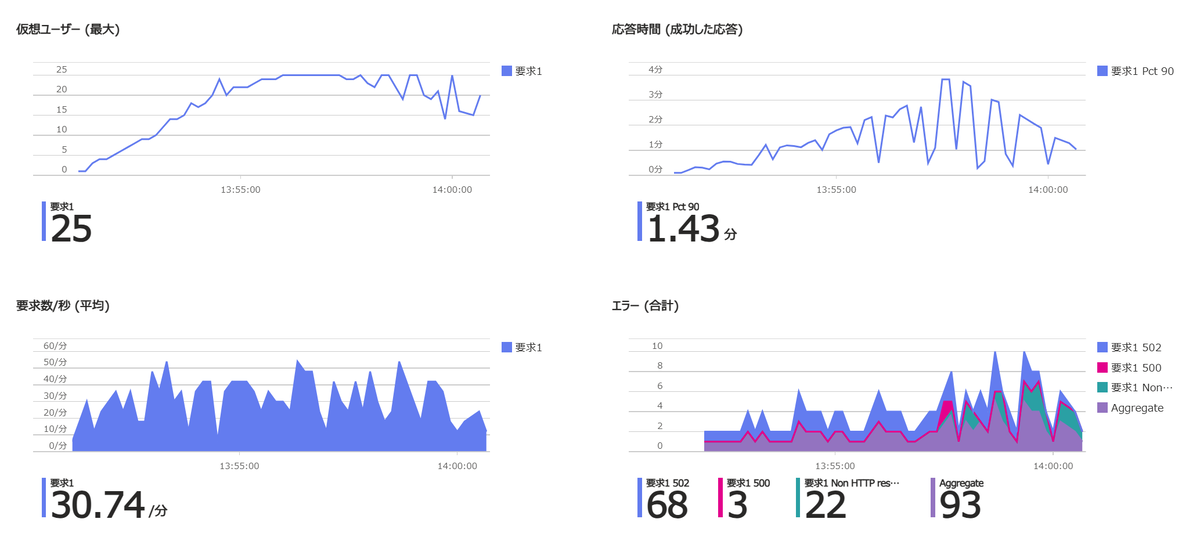Click 13:55:00 on the 仮想ユーザー chart axis
Screen dimensions: 1200x537
pos(240,188)
